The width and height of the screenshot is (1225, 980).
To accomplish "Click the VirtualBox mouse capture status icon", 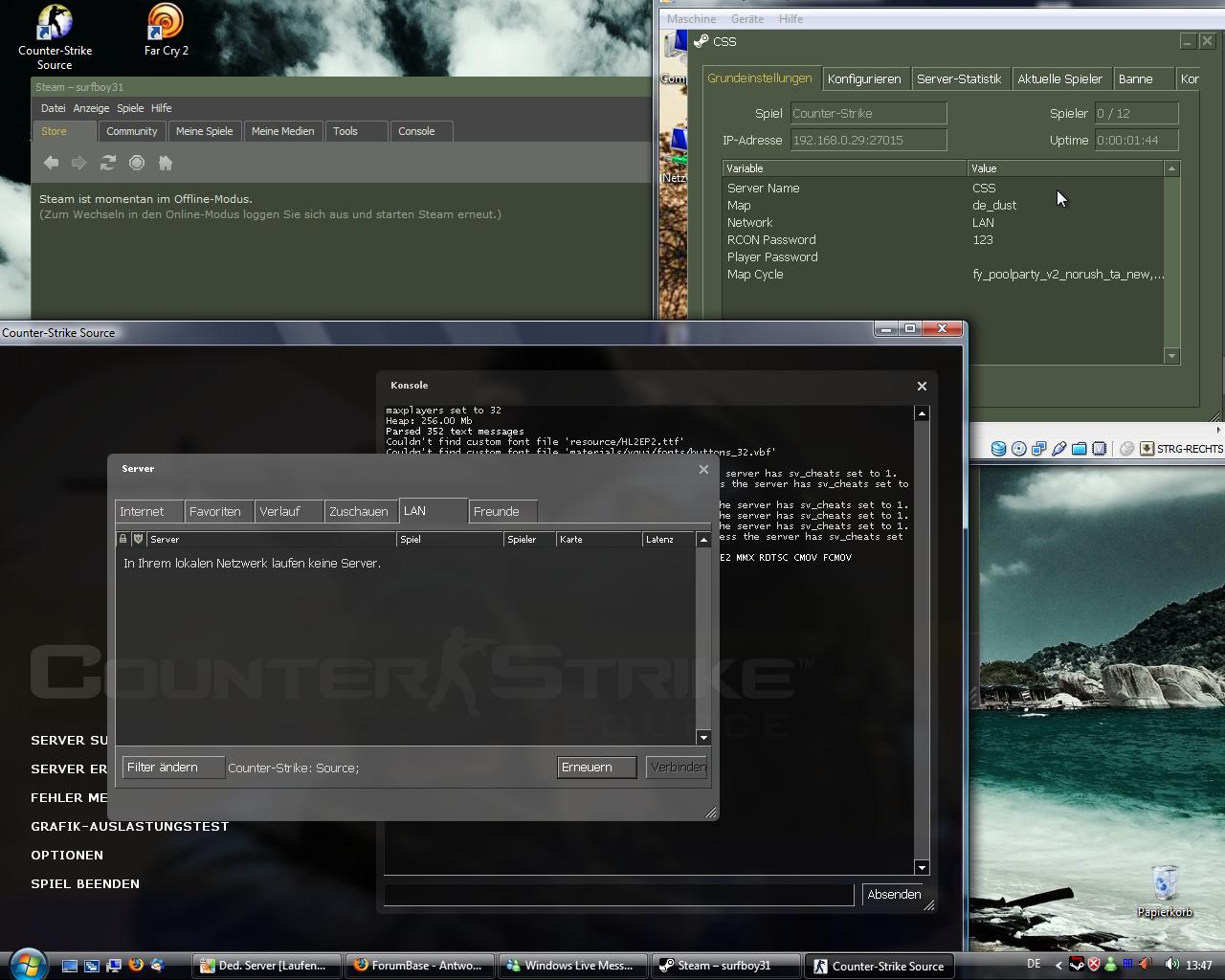I will pos(1126,448).
